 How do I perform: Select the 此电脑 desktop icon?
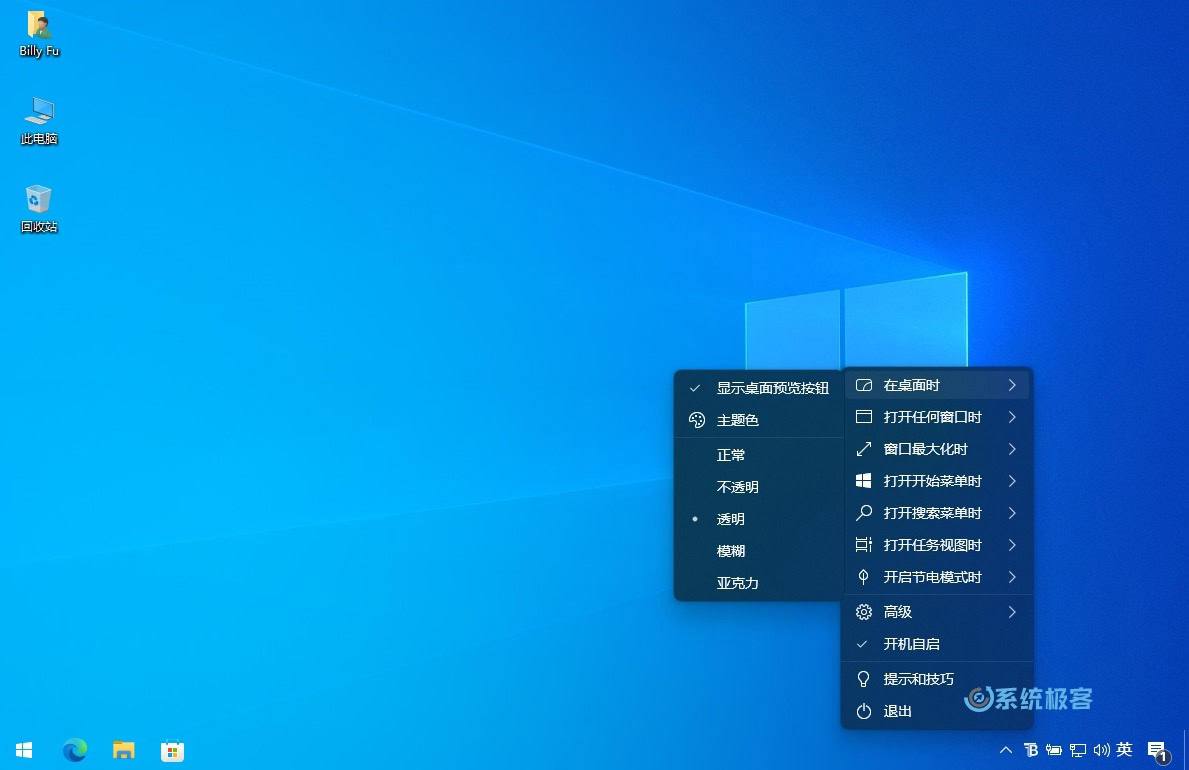pyautogui.click(x=39, y=121)
